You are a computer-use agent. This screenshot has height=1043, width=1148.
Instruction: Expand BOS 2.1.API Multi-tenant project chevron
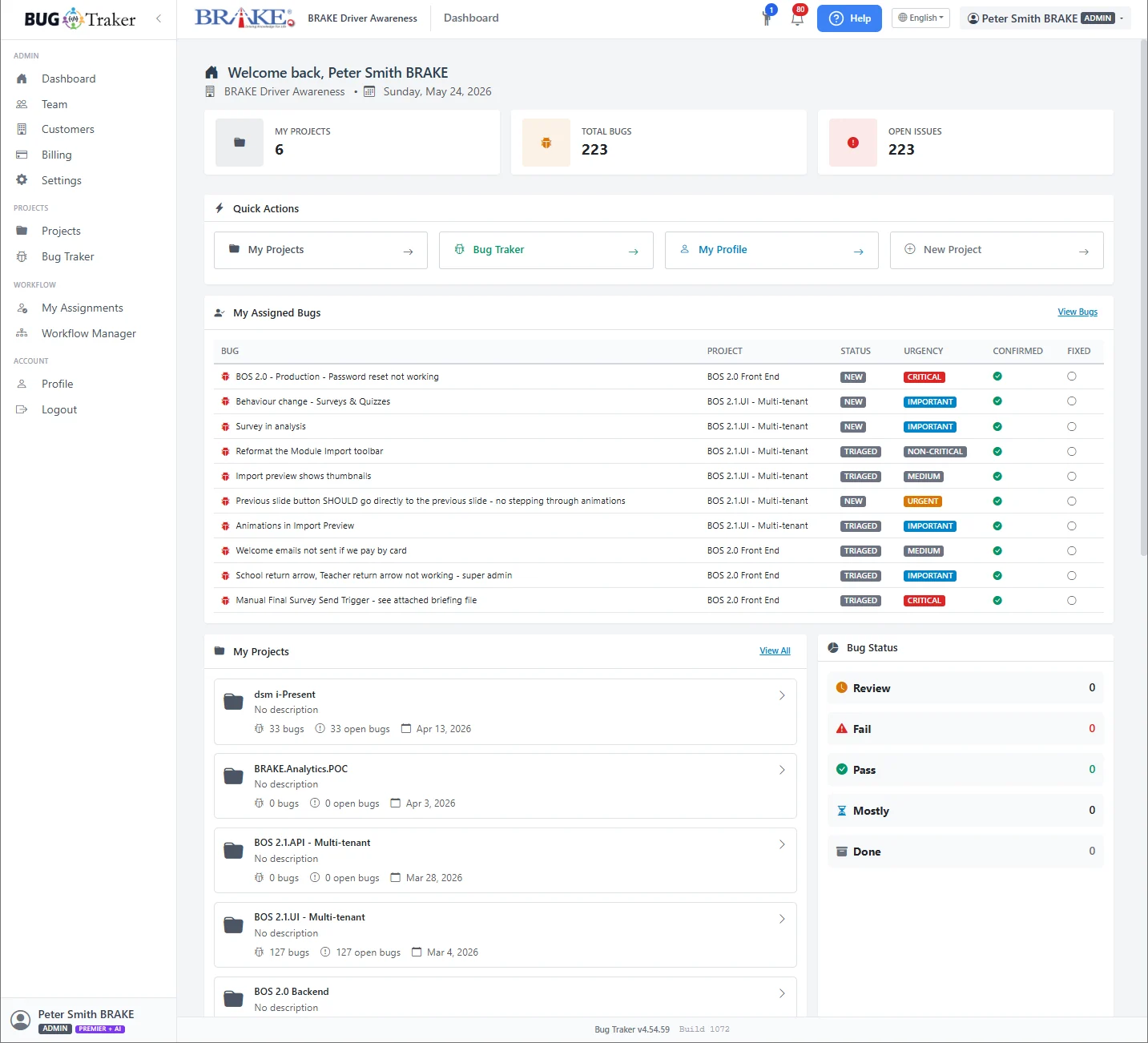tap(782, 844)
